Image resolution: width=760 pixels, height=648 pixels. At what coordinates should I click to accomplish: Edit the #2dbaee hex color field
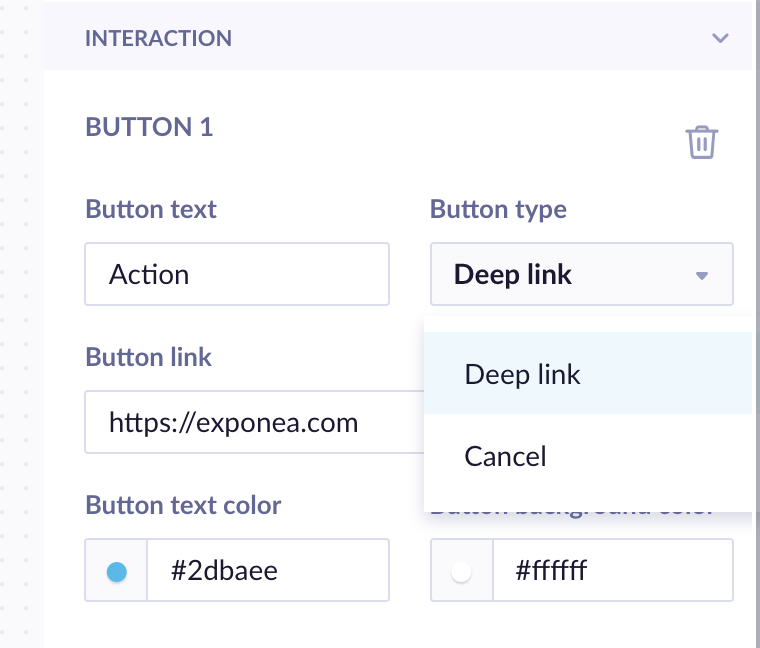(x=267, y=571)
